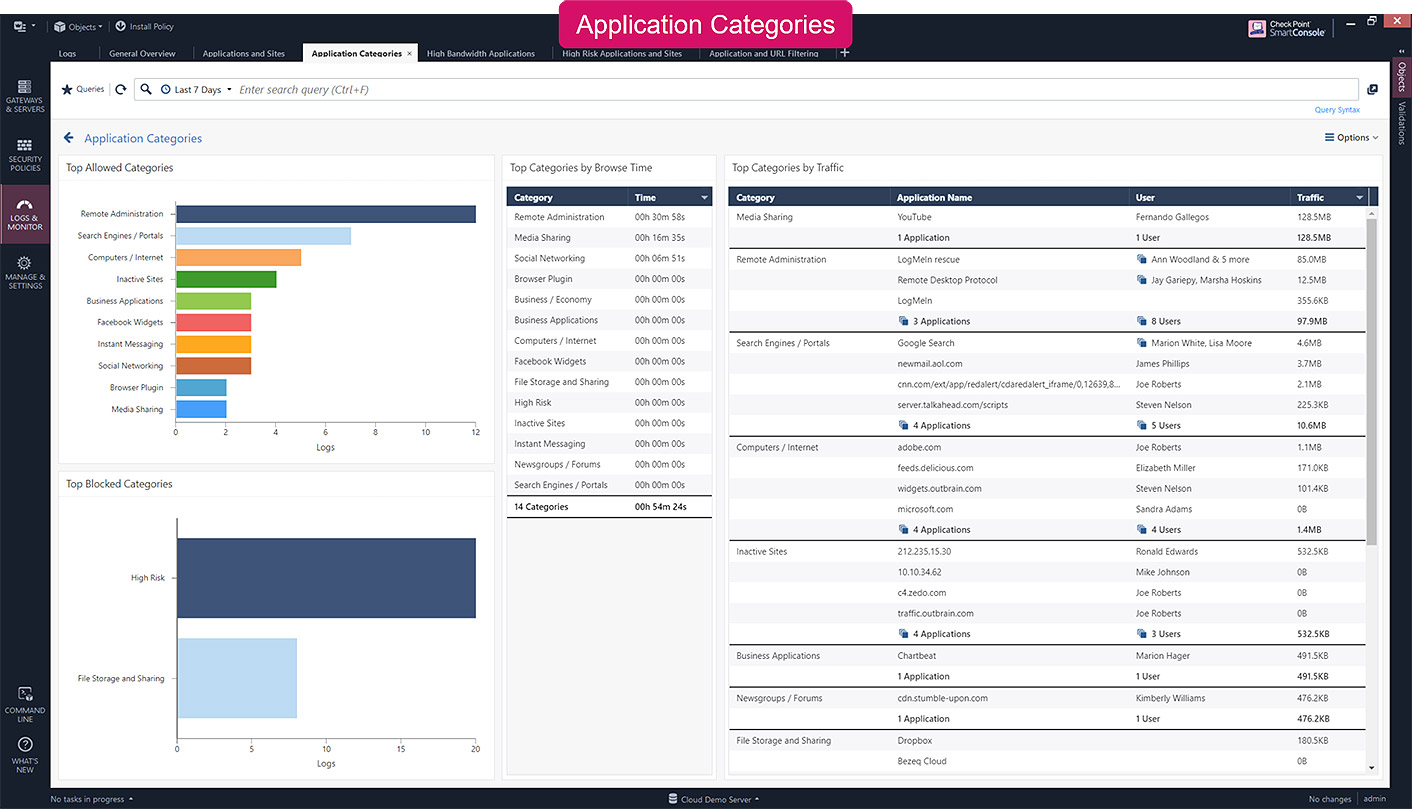
Task: Switch to High Risk Applications and Sites tab
Action: (x=622, y=54)
